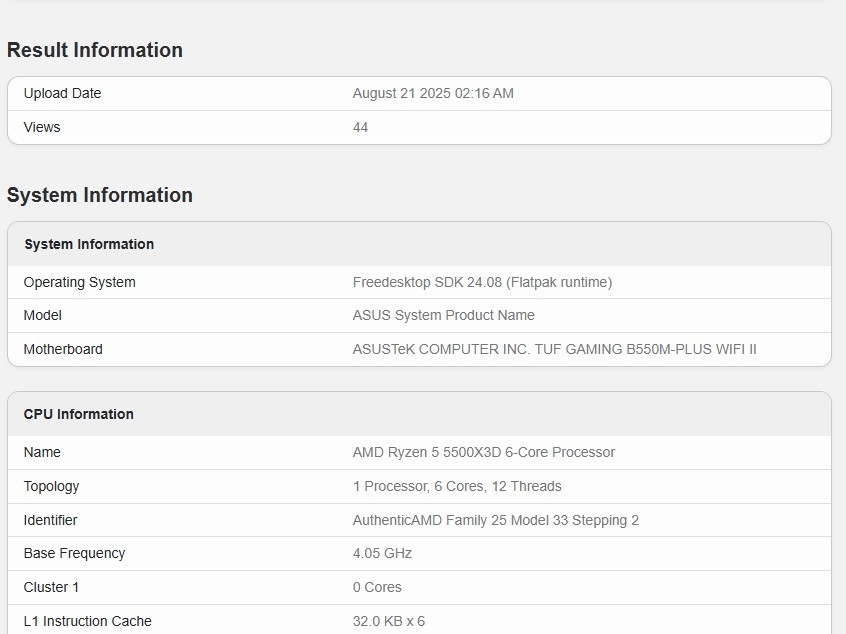Click the Upload Date row label

coord(62,93)
